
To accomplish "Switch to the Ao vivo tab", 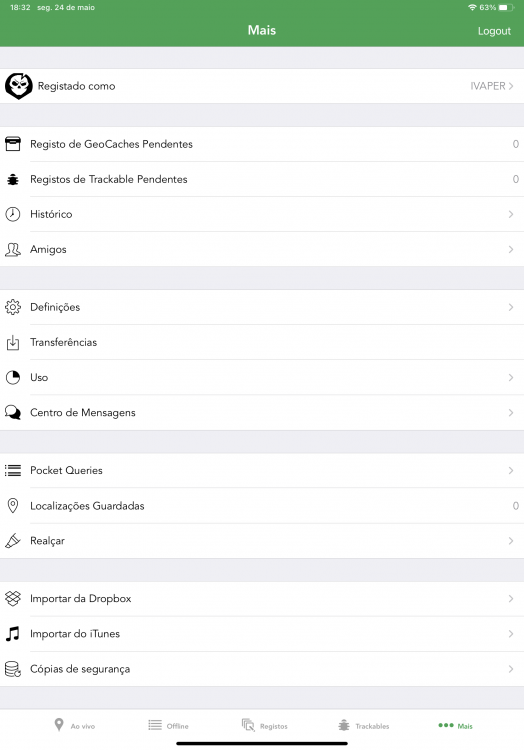I will pos(75,726).
